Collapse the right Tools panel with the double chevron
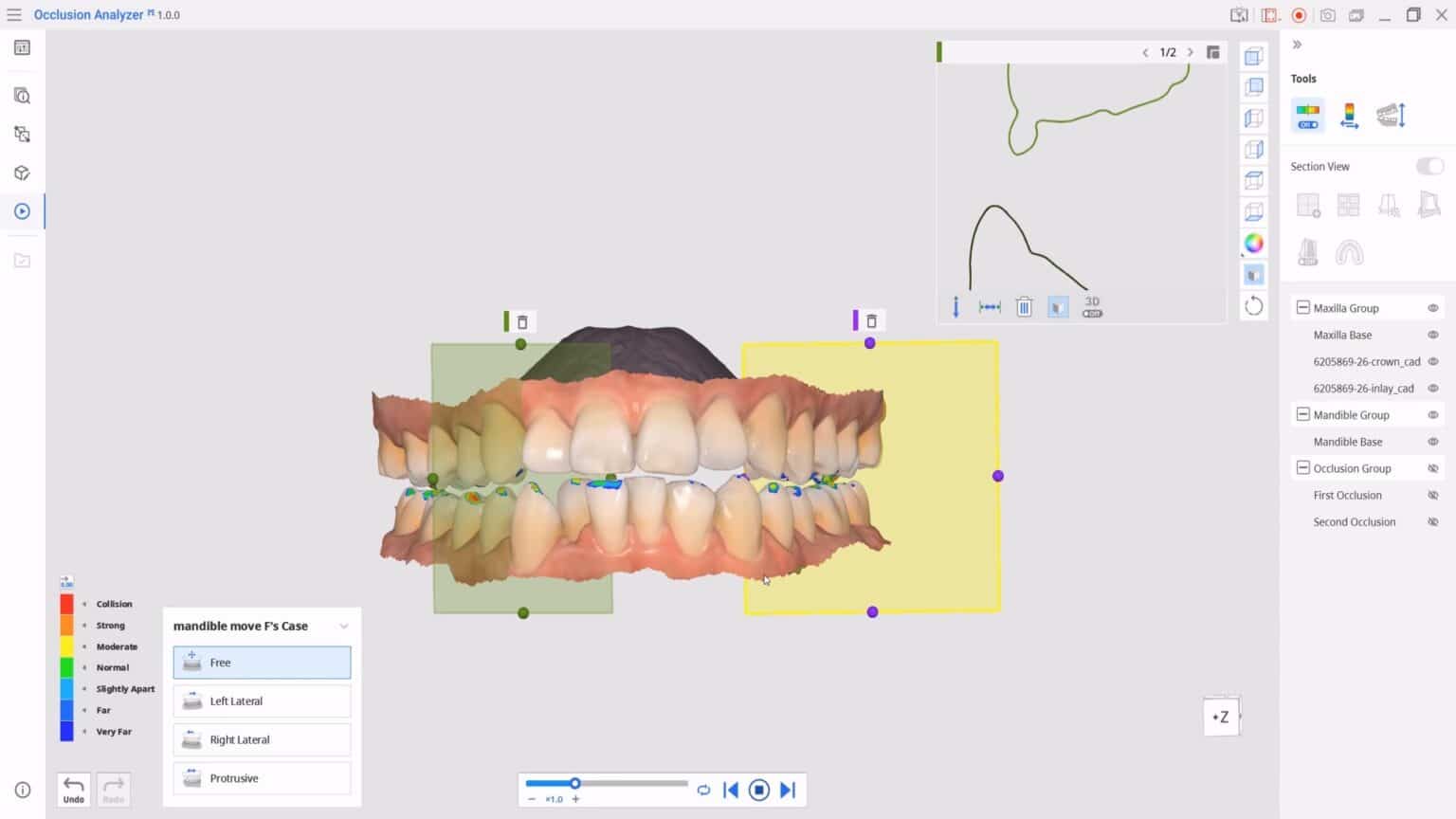 tap(1297, 44)
